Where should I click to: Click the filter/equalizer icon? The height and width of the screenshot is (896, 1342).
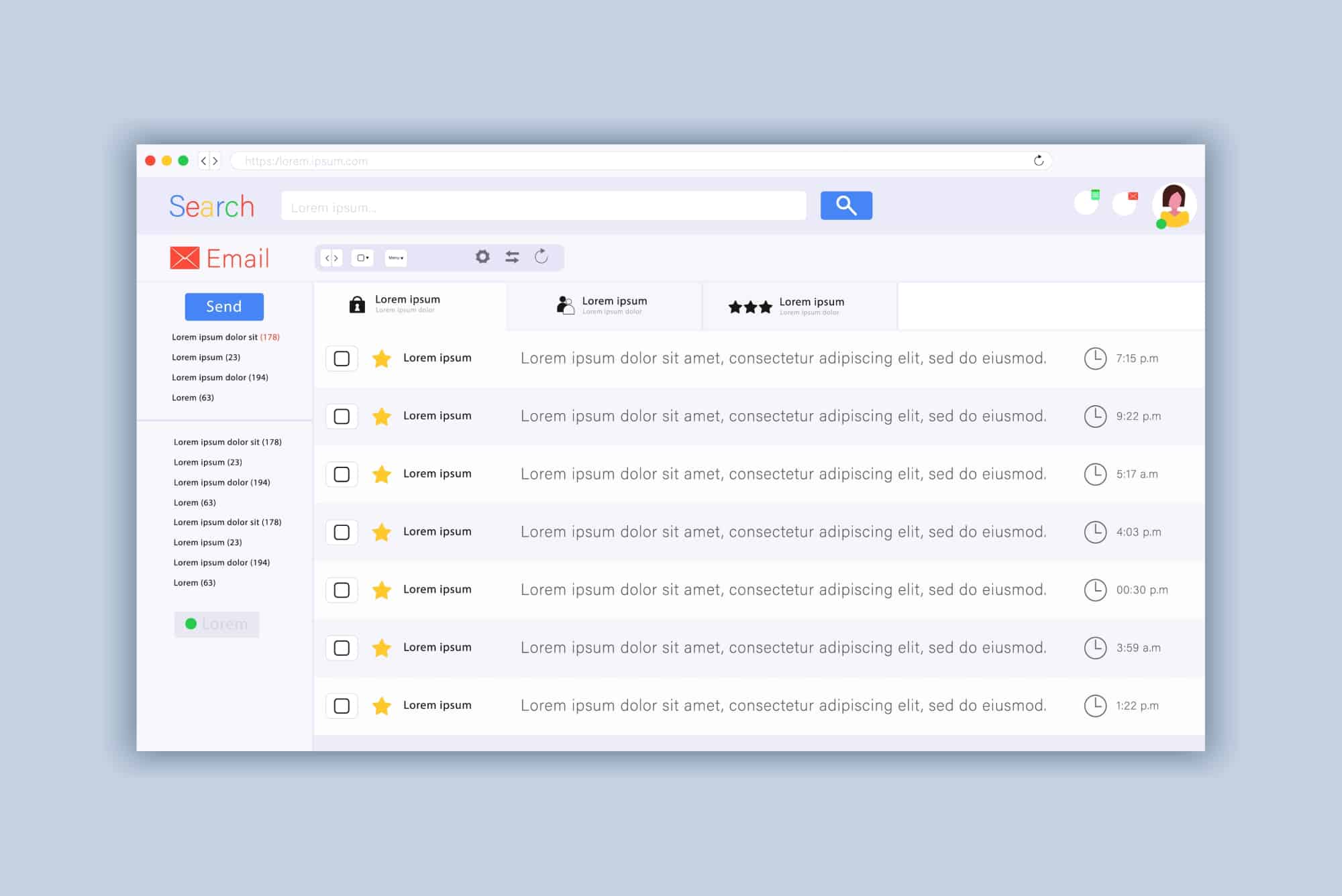(x=511, y=257)
